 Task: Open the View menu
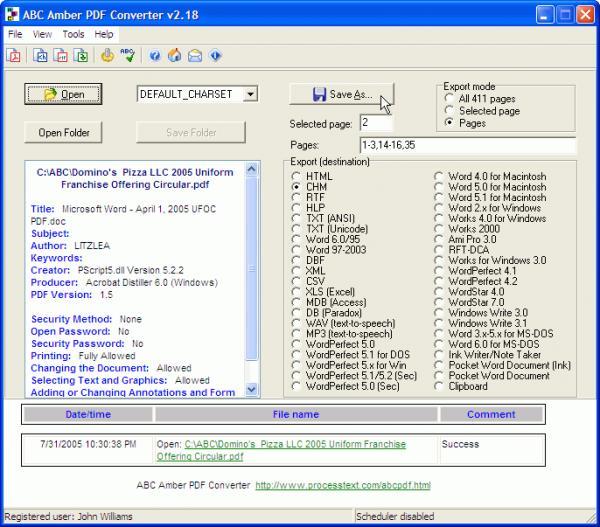42,34
